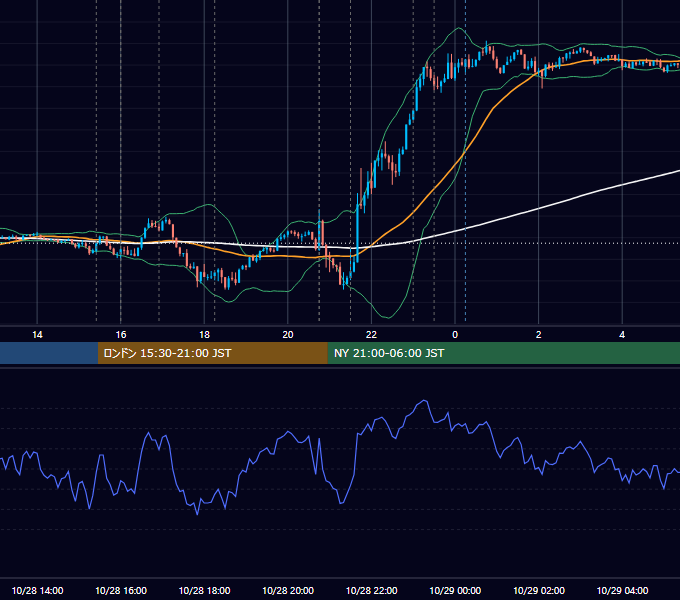The height and width of the screenshot is (600, 680).
Task: Click the 10/28 22:00 date label
Action: click(371, 590)
